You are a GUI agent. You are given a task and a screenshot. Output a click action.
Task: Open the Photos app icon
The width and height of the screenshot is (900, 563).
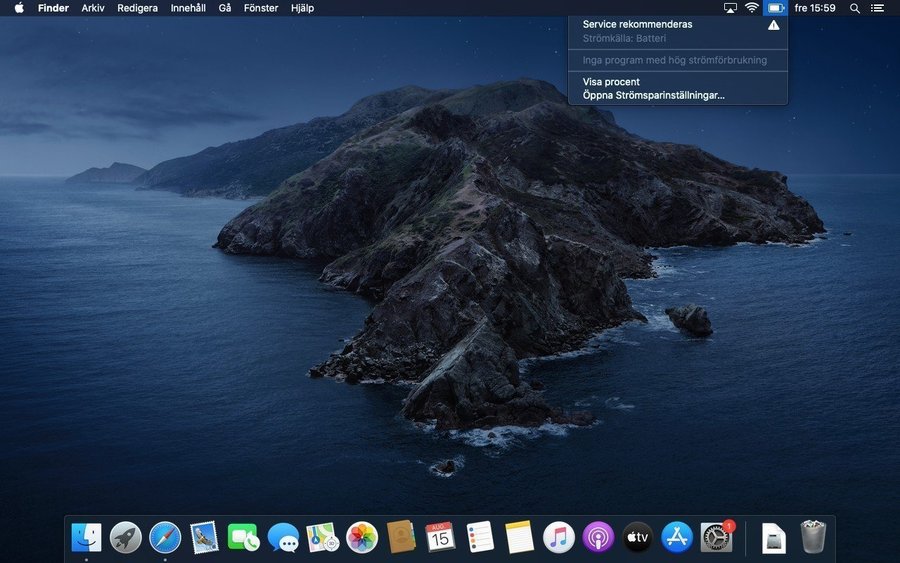(362, 537)
